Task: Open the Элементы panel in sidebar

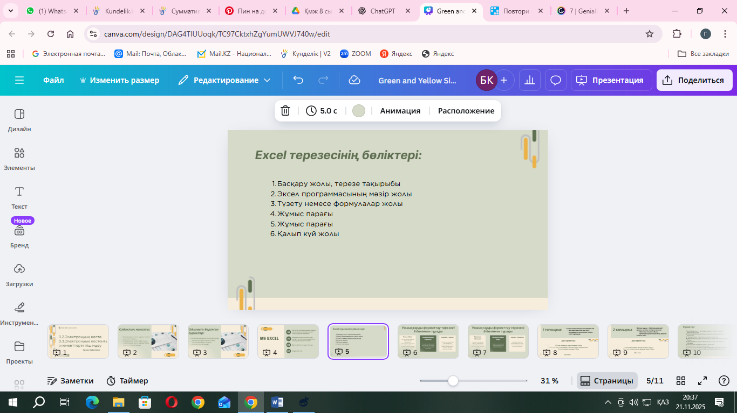Action: pos(19,159)
